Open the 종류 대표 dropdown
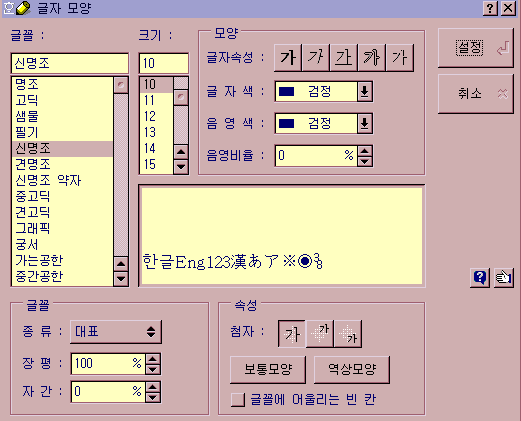Viewport: 521px width, 421px height. (116, 332)
